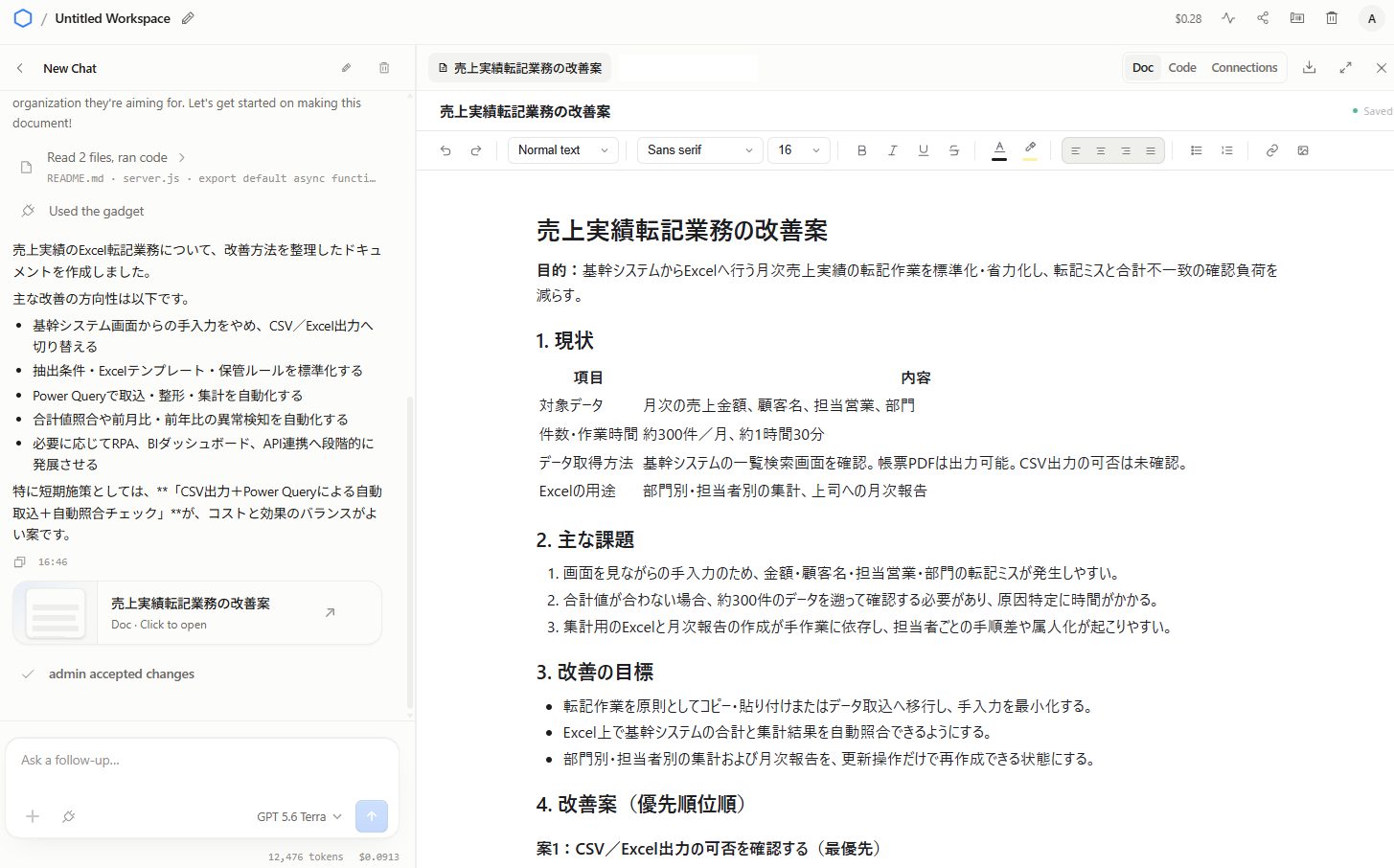This screenshot has width=1394, height=868.
Task: Toggle italic formatting
Action: tap(892, 150)
